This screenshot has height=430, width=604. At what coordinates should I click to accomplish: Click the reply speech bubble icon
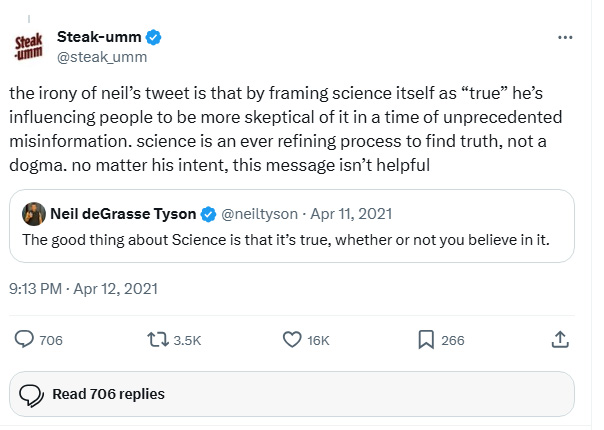[x=24, y=340]
